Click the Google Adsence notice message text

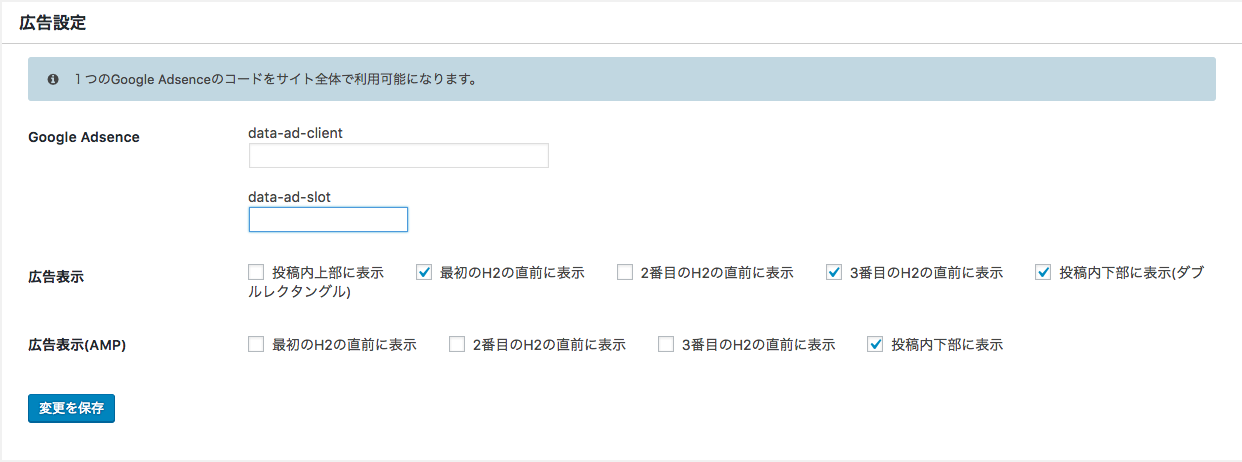pos(275,79)
